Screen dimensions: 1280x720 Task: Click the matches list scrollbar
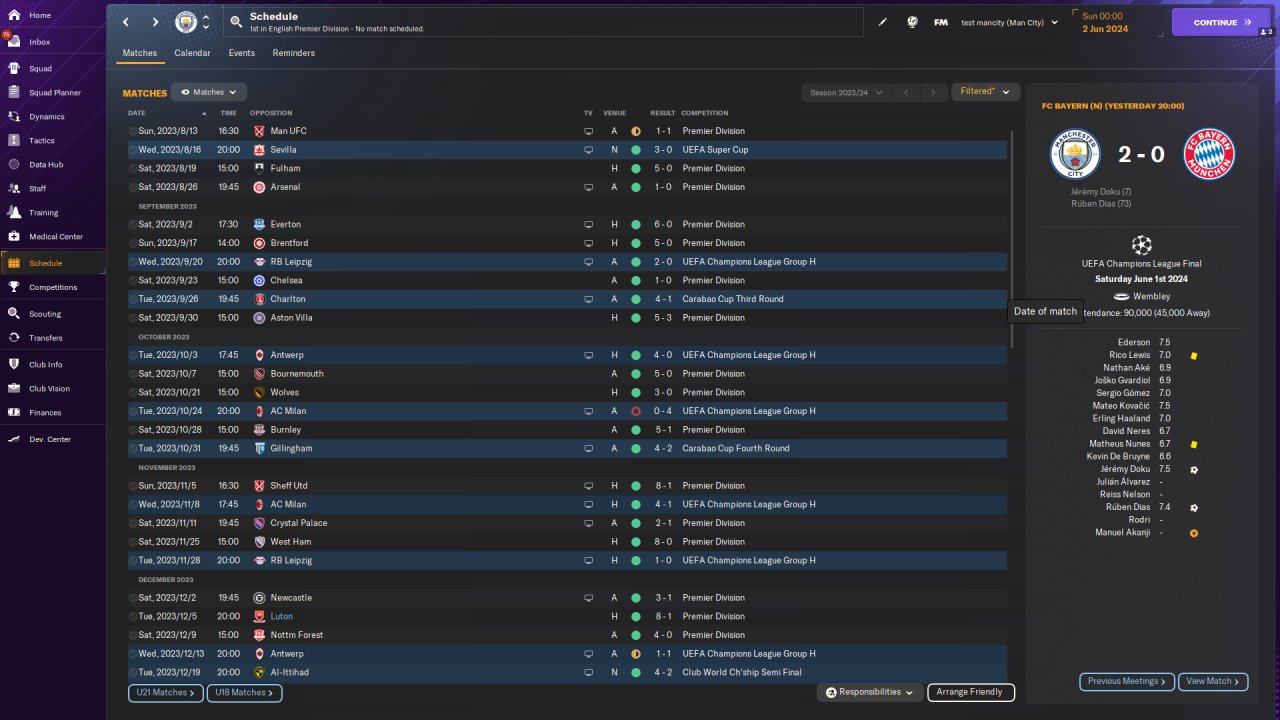coord(1012,240)
